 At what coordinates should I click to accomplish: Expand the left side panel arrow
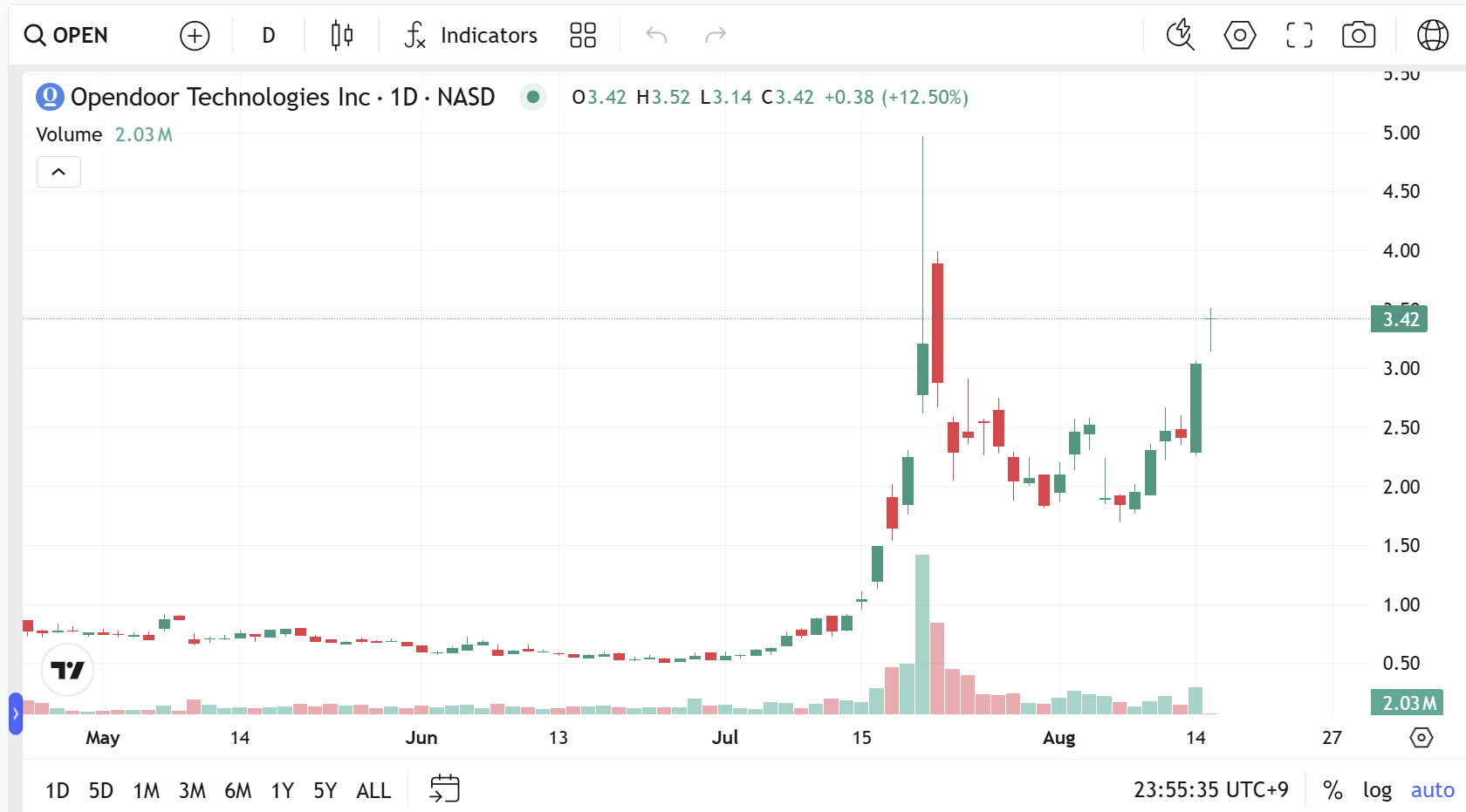pos(15,713)
